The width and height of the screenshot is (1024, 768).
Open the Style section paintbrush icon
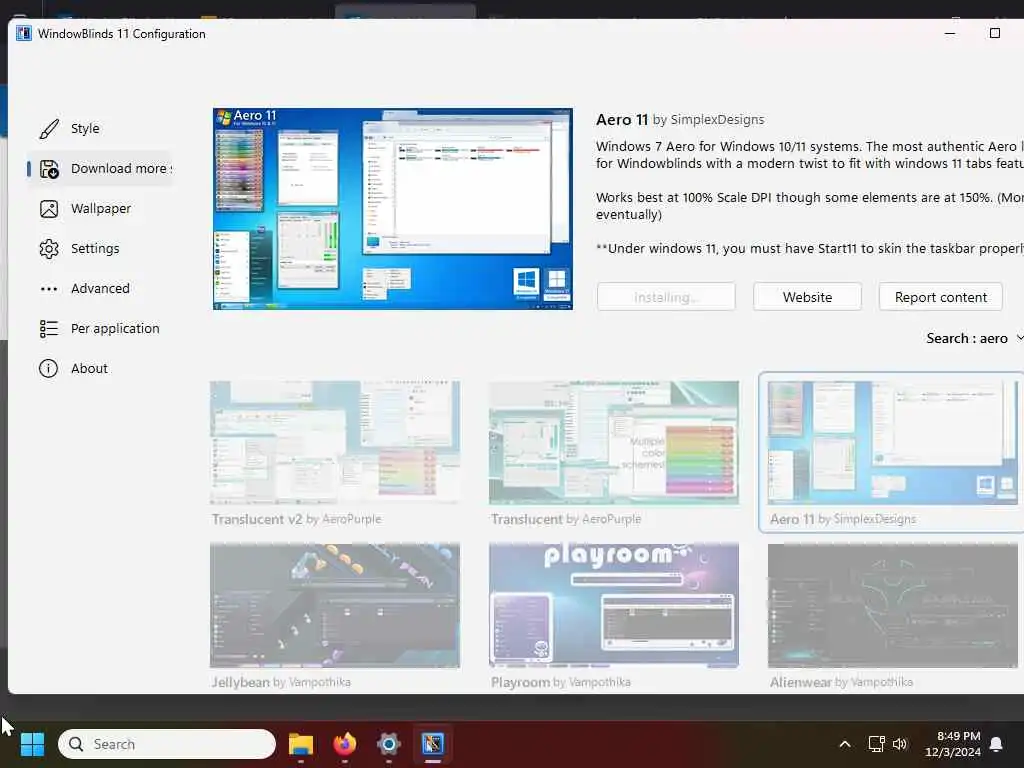pyautogui.click(x=49, y=129)
